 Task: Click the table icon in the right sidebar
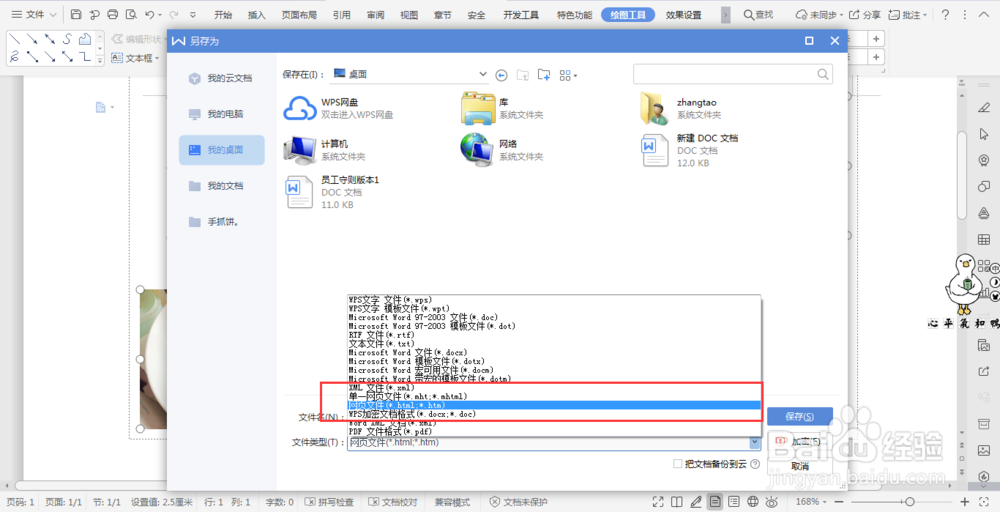point(983,240)
